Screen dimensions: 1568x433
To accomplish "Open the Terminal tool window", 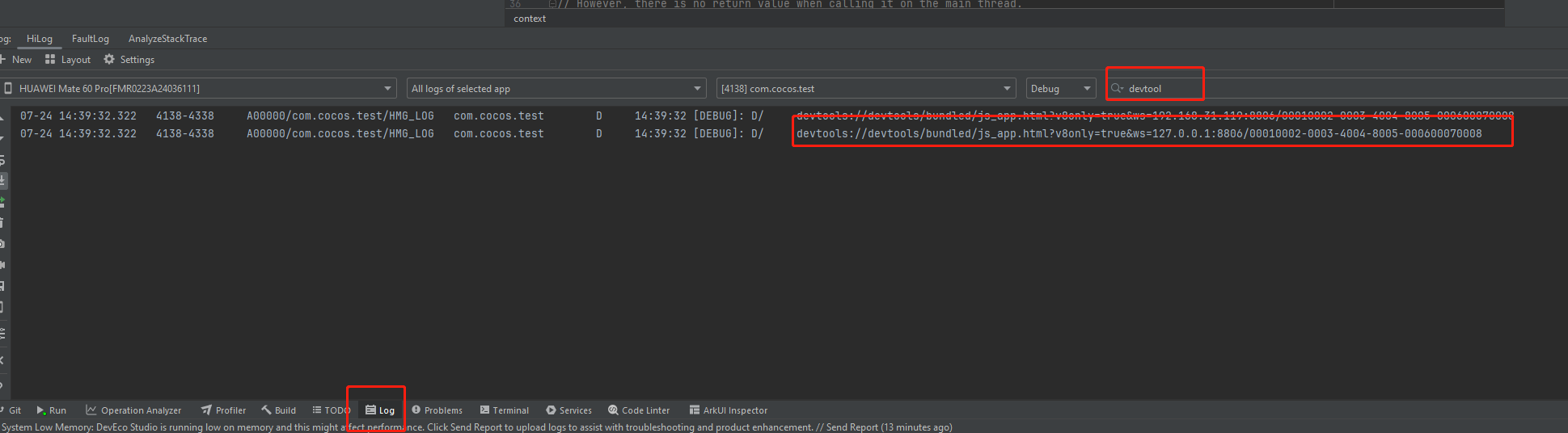I will [504, 410].
